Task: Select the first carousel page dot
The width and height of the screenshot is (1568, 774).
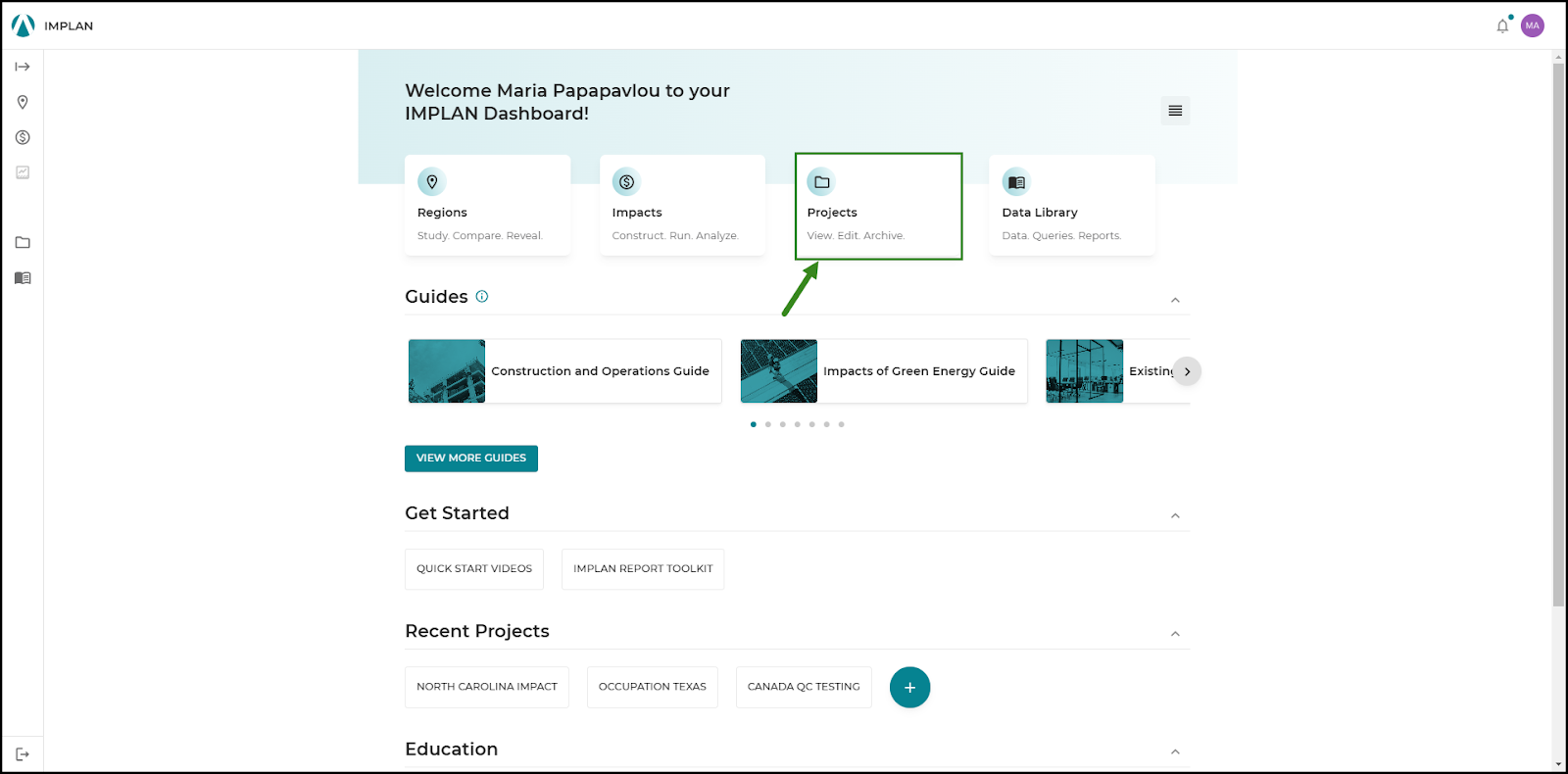Action: point(753,424)
